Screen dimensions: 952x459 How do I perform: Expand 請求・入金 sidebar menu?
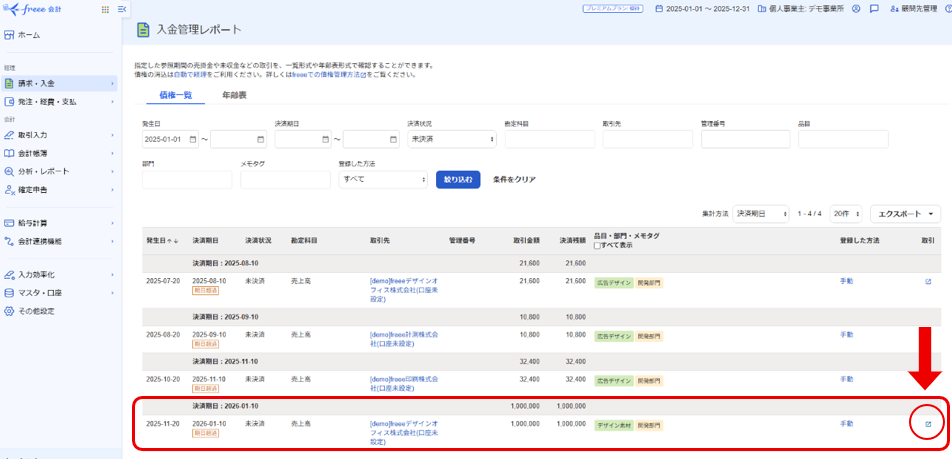58,83
